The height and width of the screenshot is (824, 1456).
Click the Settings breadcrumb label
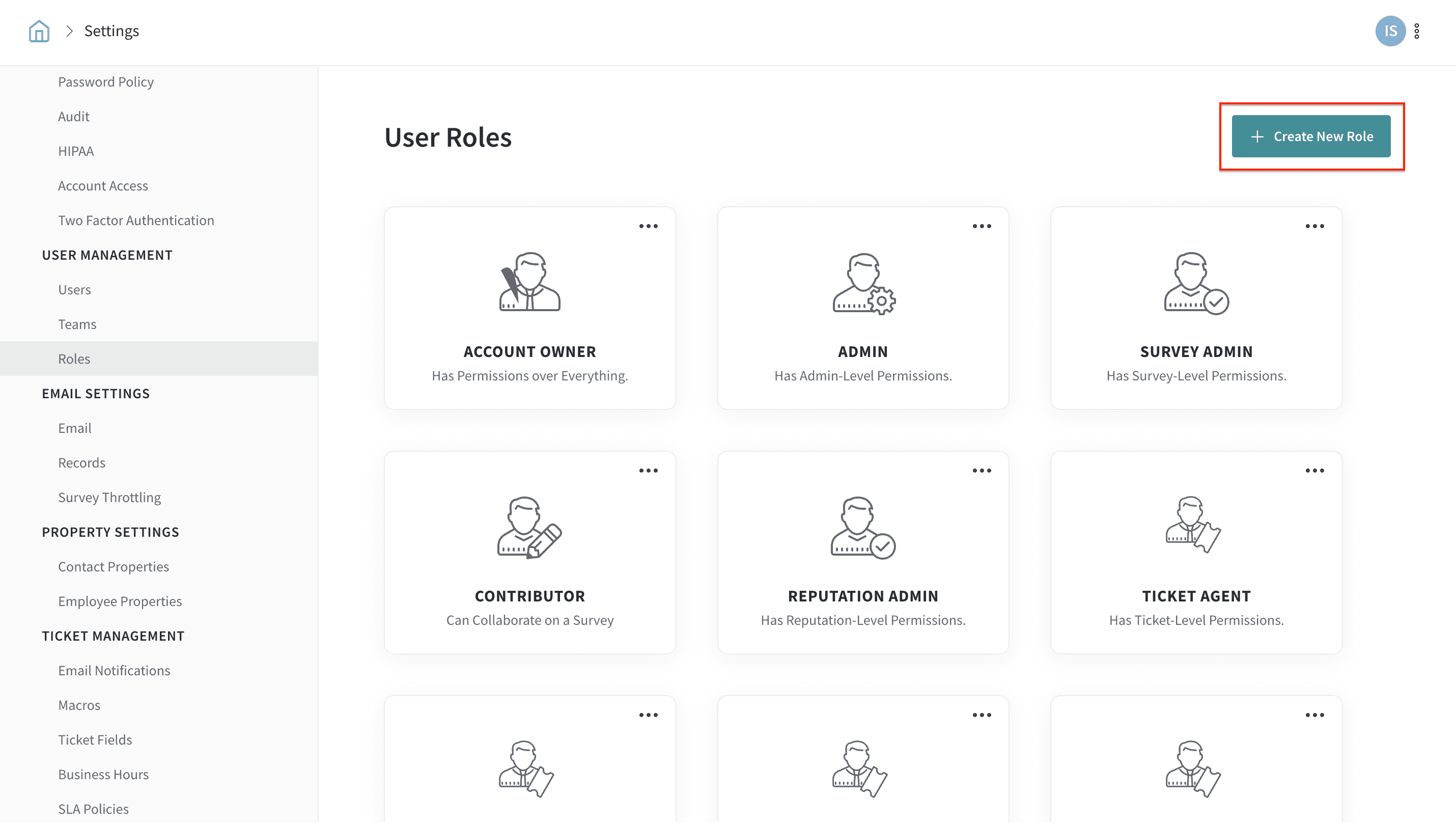click(x=111, y=31)
